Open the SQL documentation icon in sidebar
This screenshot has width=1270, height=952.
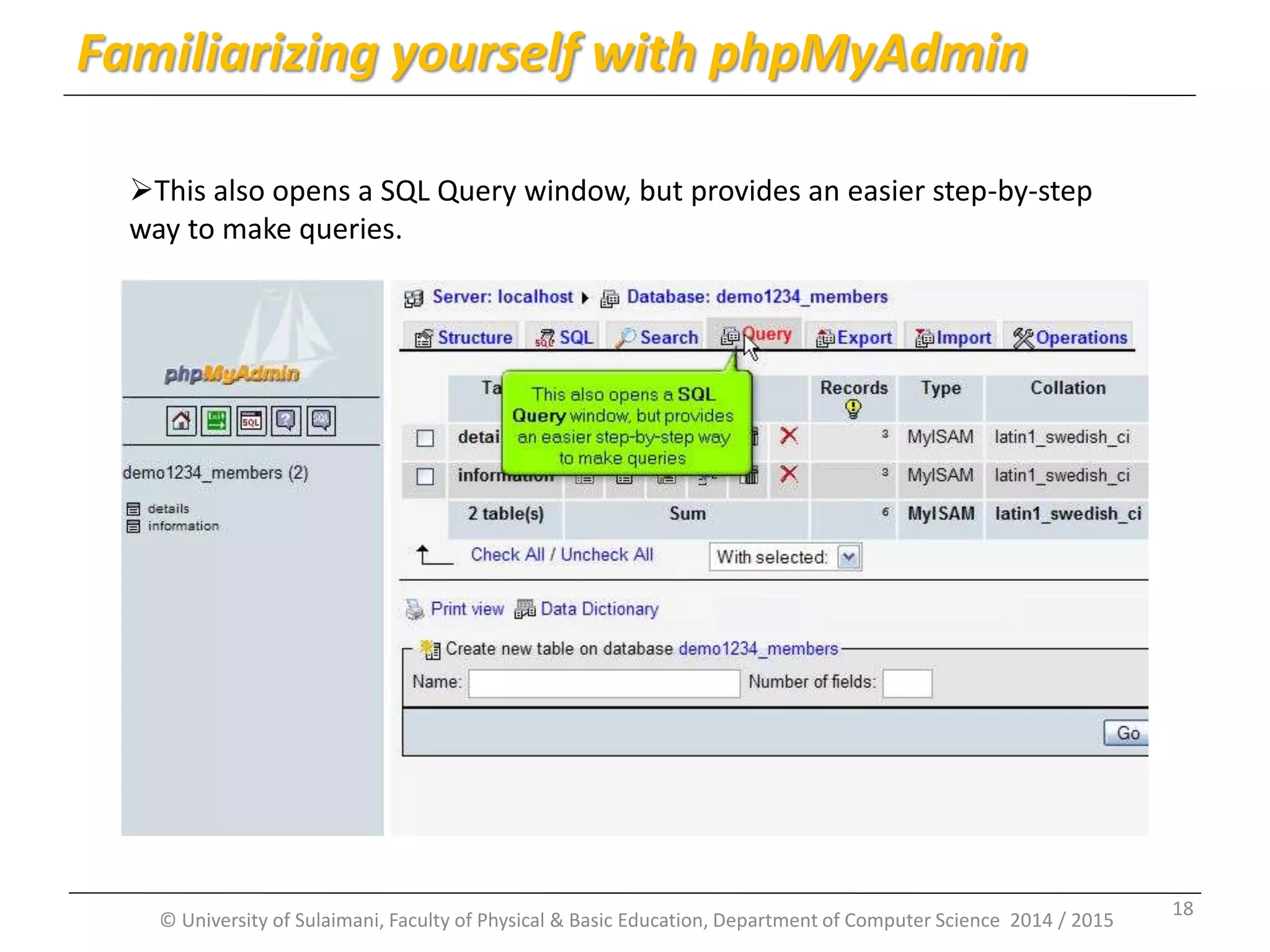pos(321,421)
